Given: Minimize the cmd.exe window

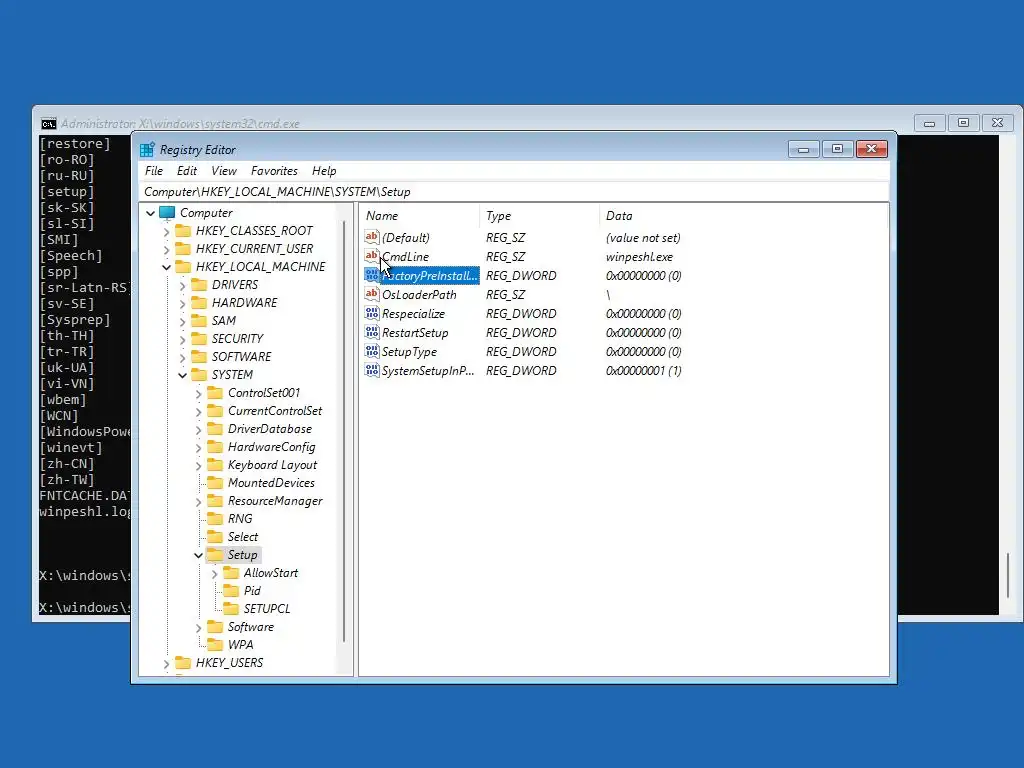Looking at the screenshot, I should click(x=929, y=123).
